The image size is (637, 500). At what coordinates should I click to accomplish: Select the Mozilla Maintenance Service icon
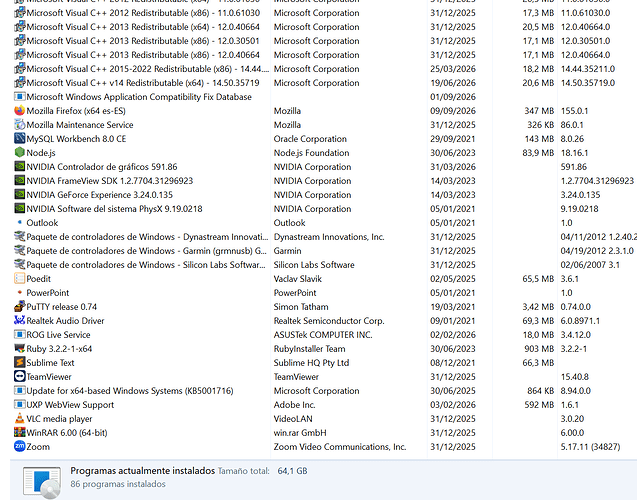pyautogui.click(x=20, y=125)
